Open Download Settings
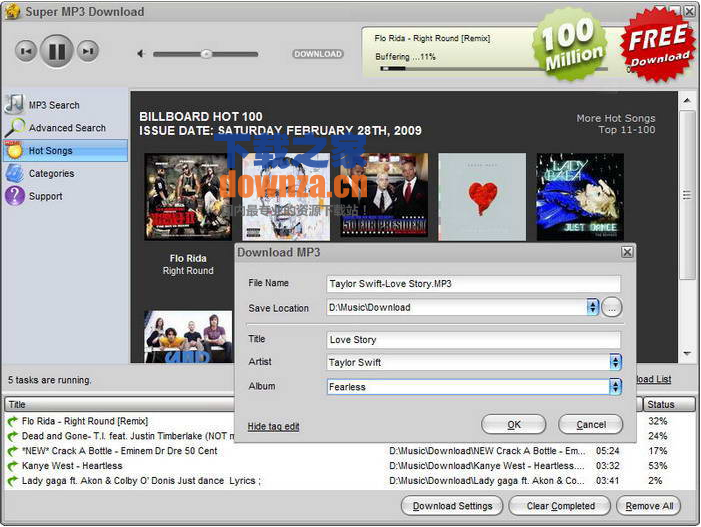This screenshot has height=527, width=701. tap(452, 506)
